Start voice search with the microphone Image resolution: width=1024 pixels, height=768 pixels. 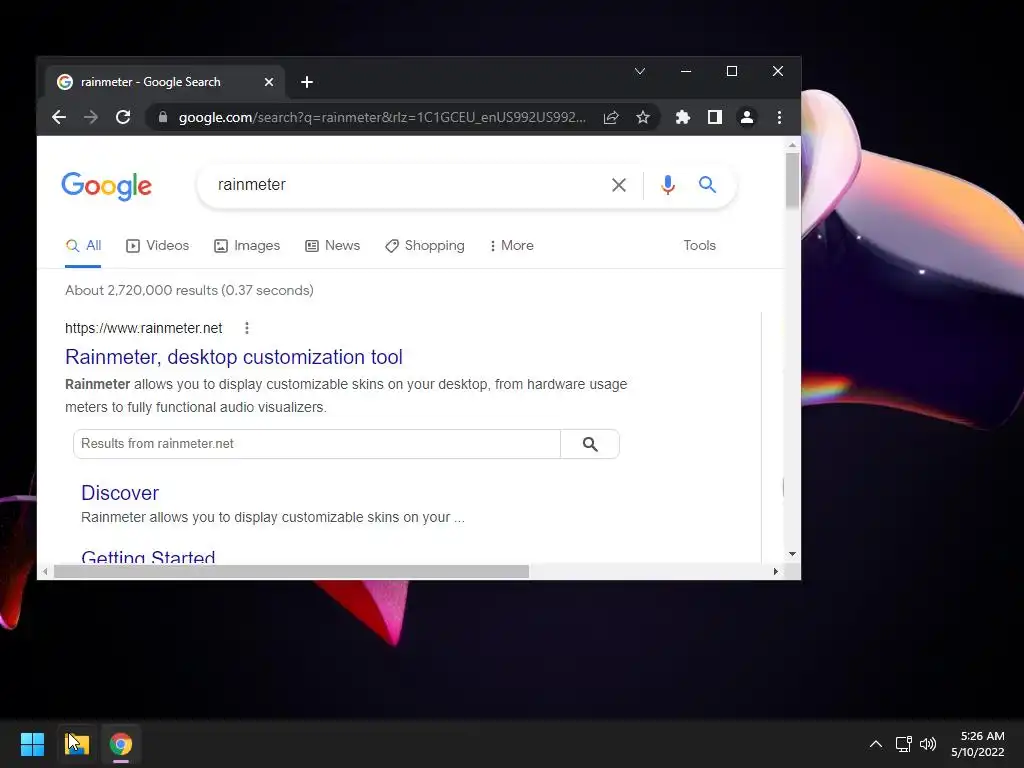(x=667, y=185)
